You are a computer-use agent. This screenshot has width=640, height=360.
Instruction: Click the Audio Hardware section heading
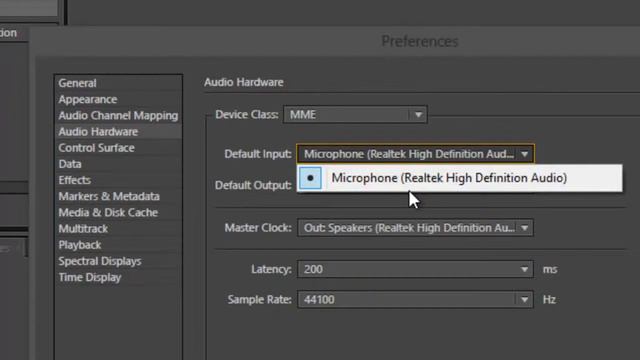click(x=244, y=82)
